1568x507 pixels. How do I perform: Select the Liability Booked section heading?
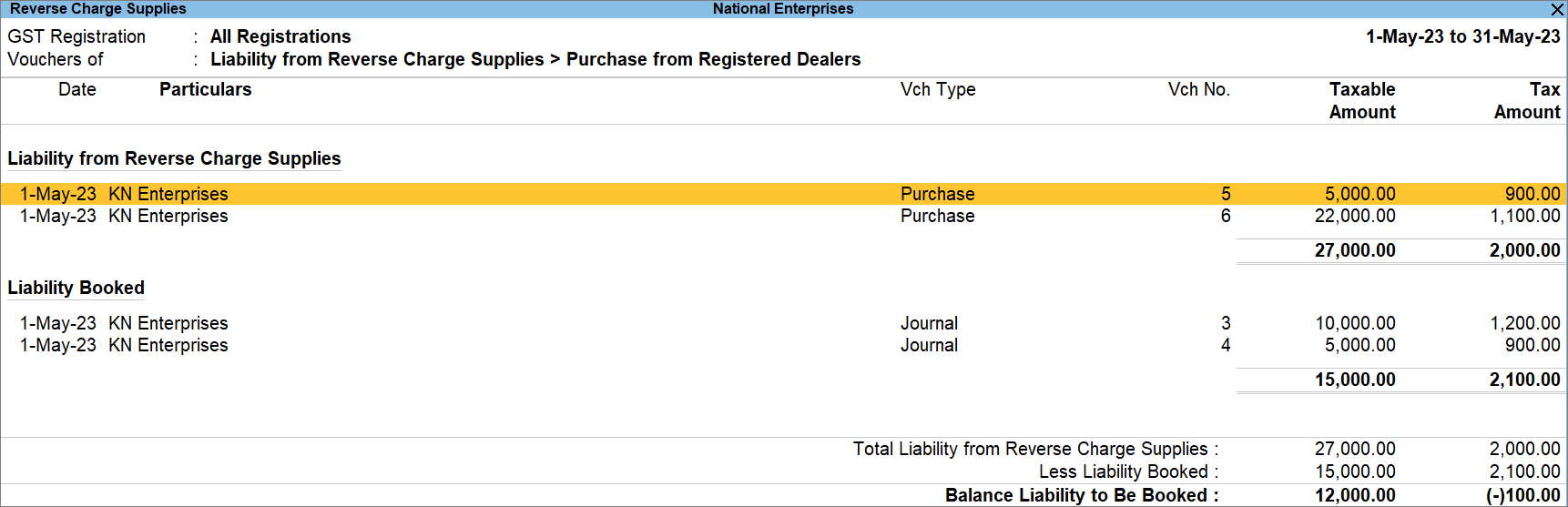[76, 288]
